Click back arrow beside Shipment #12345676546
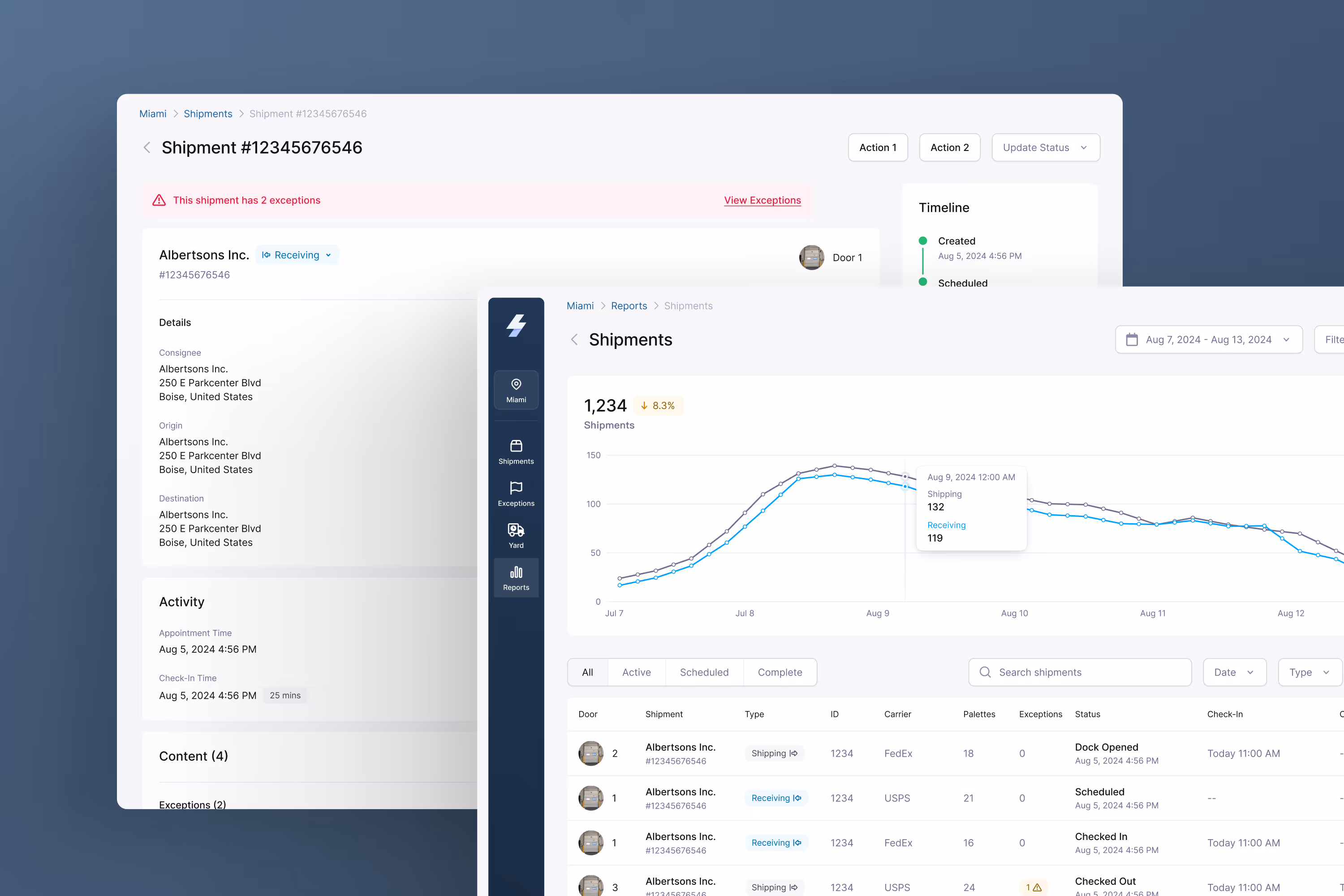The height and width of the screenshot is (896, 1344). click(147, 147)
